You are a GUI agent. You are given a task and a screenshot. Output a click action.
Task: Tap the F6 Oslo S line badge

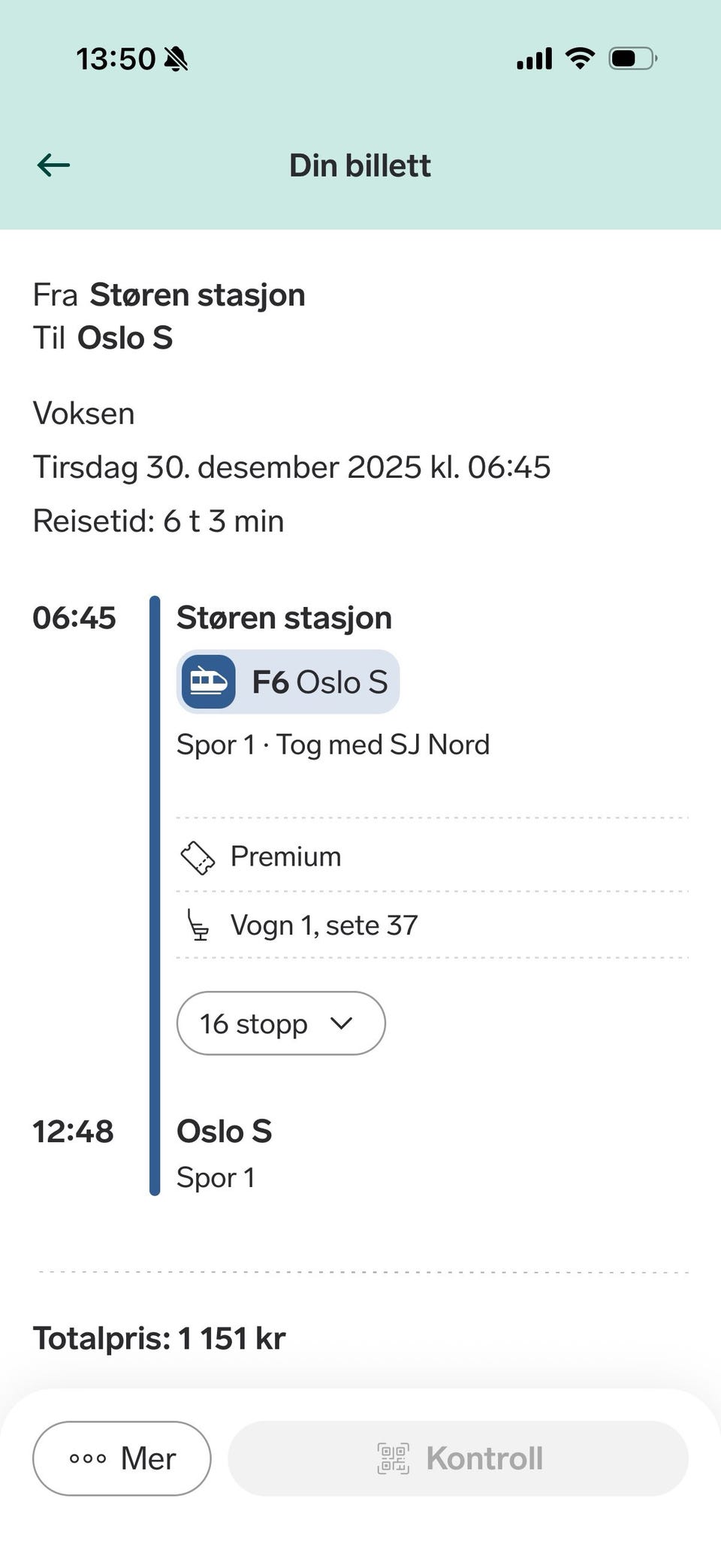[x=288, y=682]
